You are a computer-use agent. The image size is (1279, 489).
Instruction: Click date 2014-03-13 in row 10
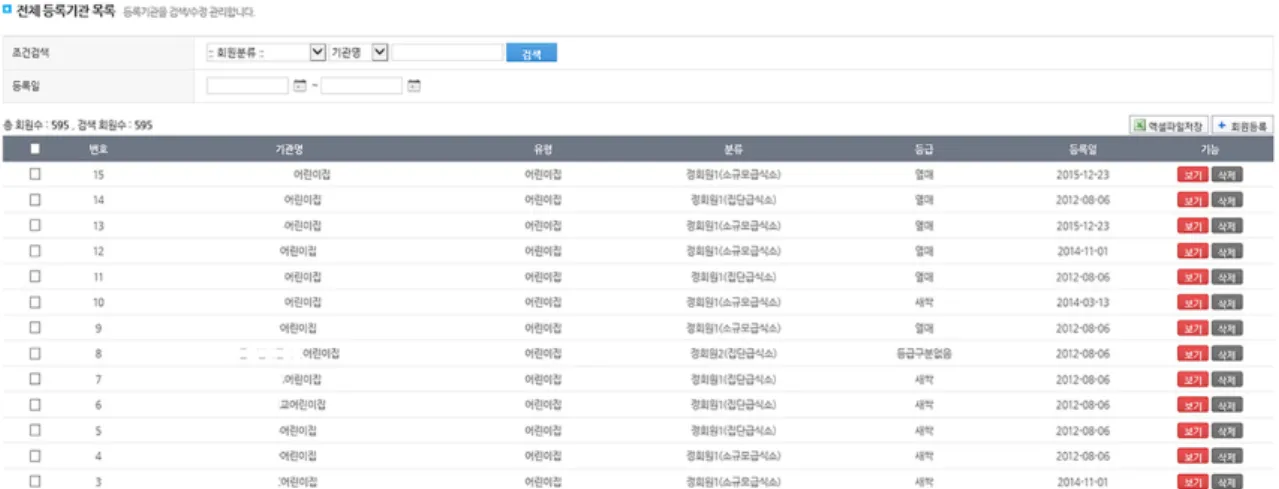coord(1083,302)
